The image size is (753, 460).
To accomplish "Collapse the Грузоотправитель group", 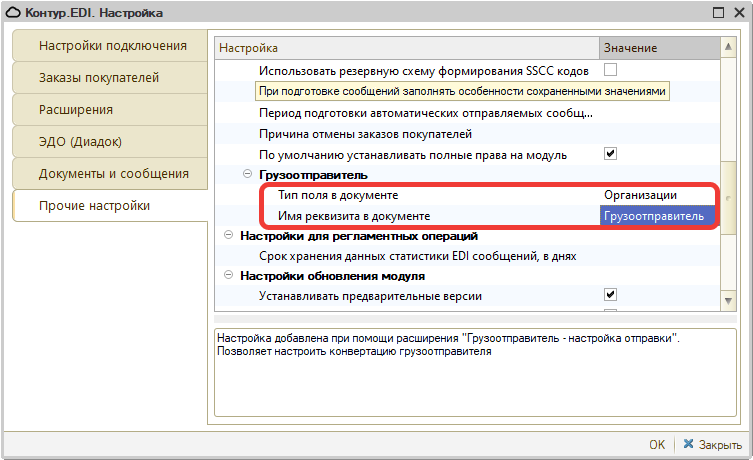I will (247, 175).
